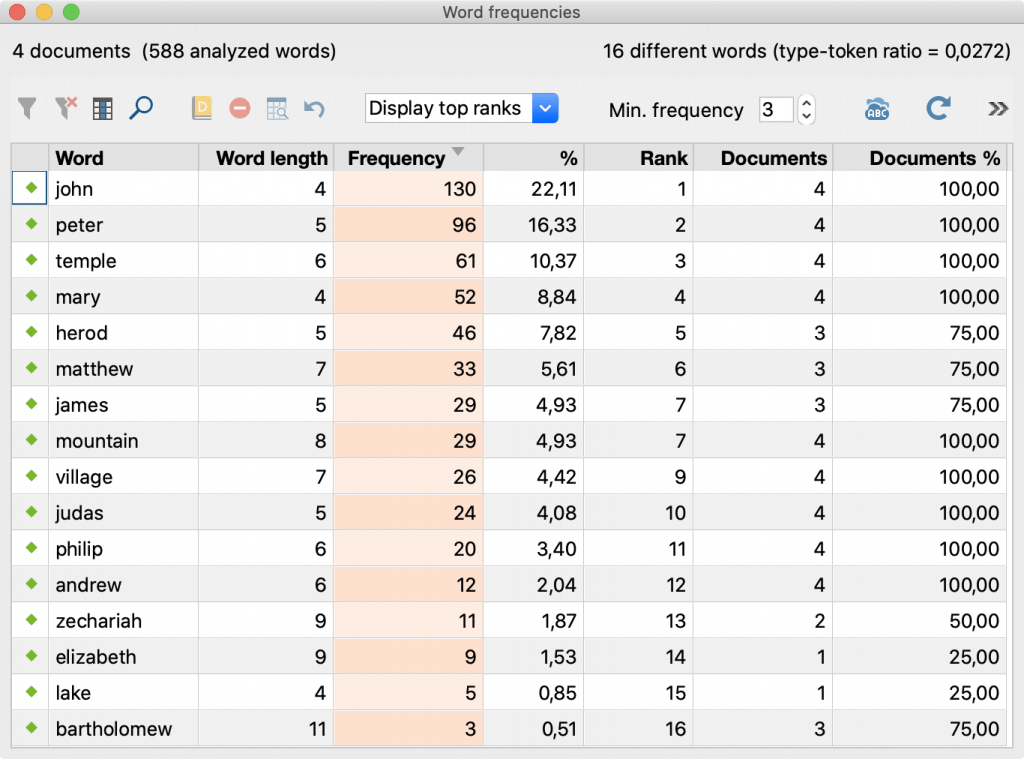Click the table search icon

click(x=277, y=109)
